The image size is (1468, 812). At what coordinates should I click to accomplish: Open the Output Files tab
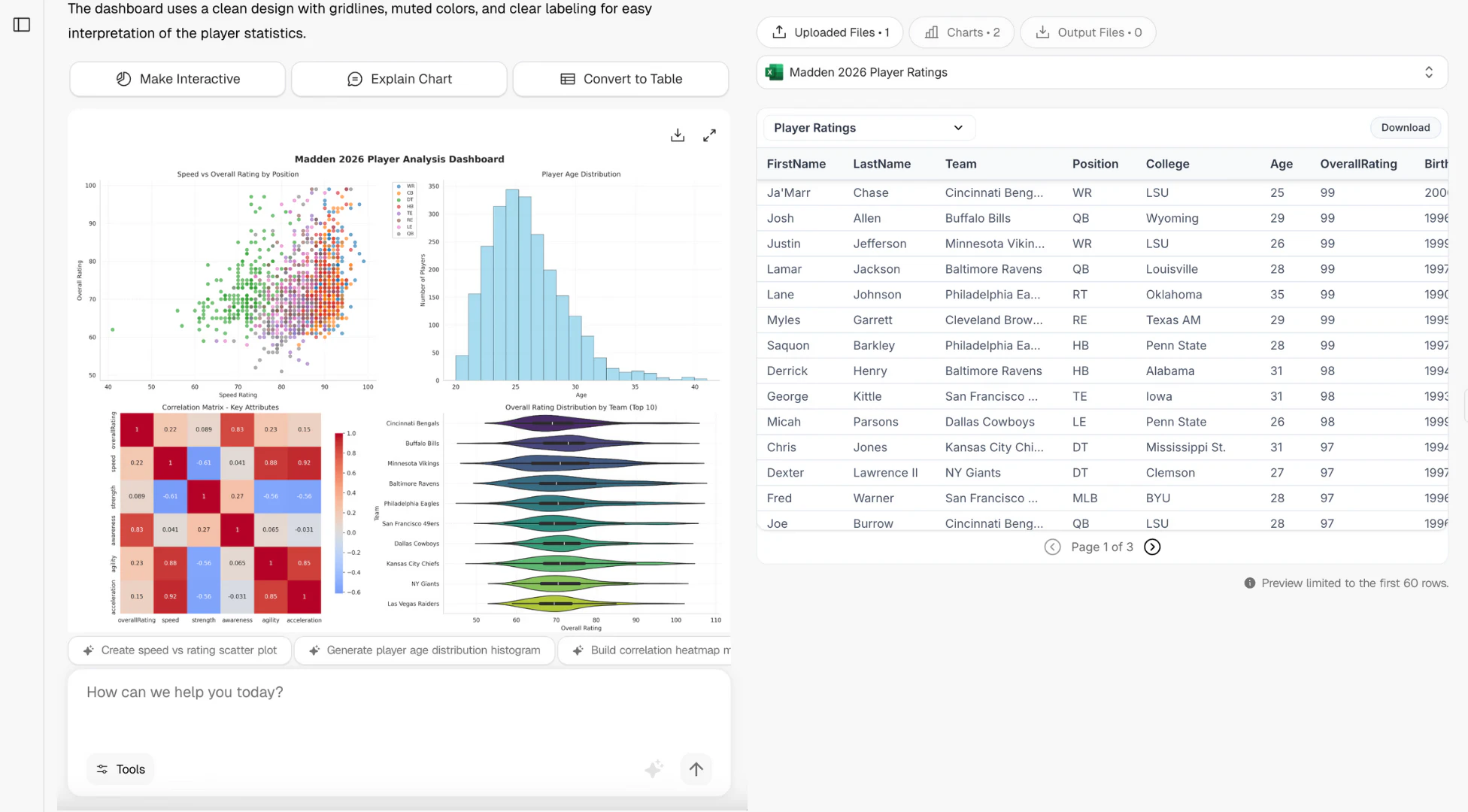tap(1088, 32)
